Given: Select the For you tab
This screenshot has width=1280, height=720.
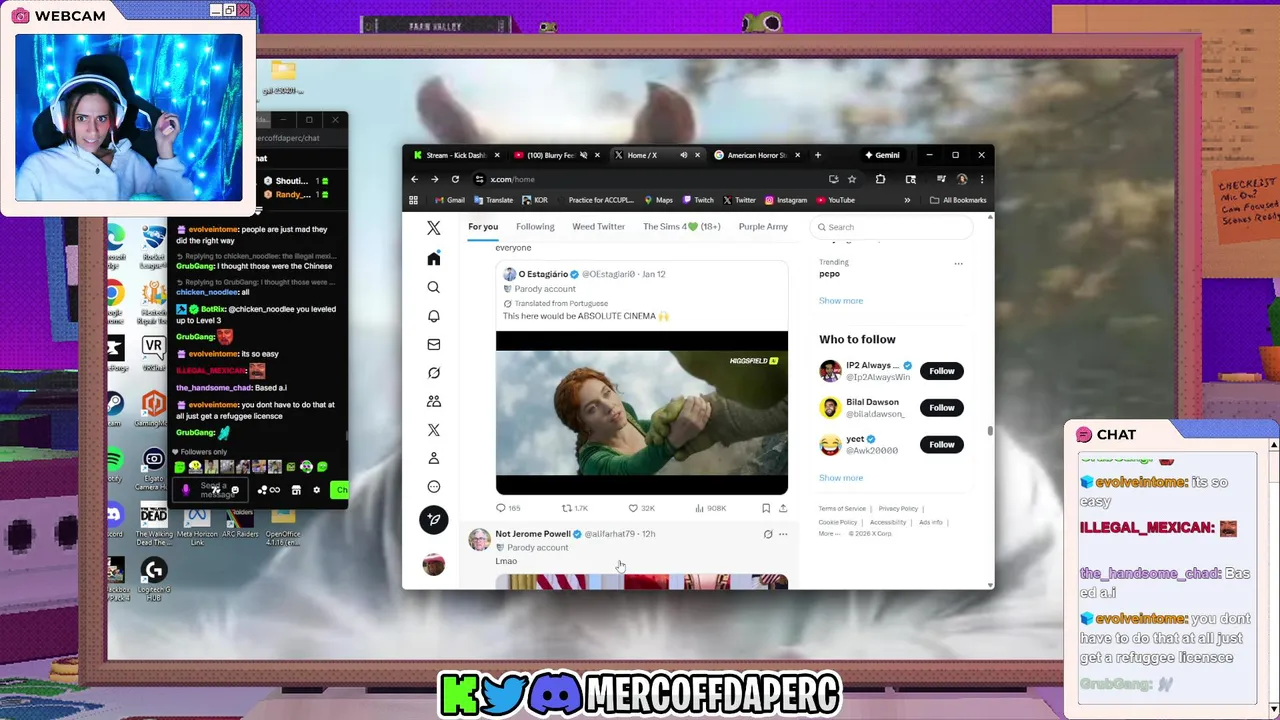Looking at the screenshot, I should tap(483, 227).
